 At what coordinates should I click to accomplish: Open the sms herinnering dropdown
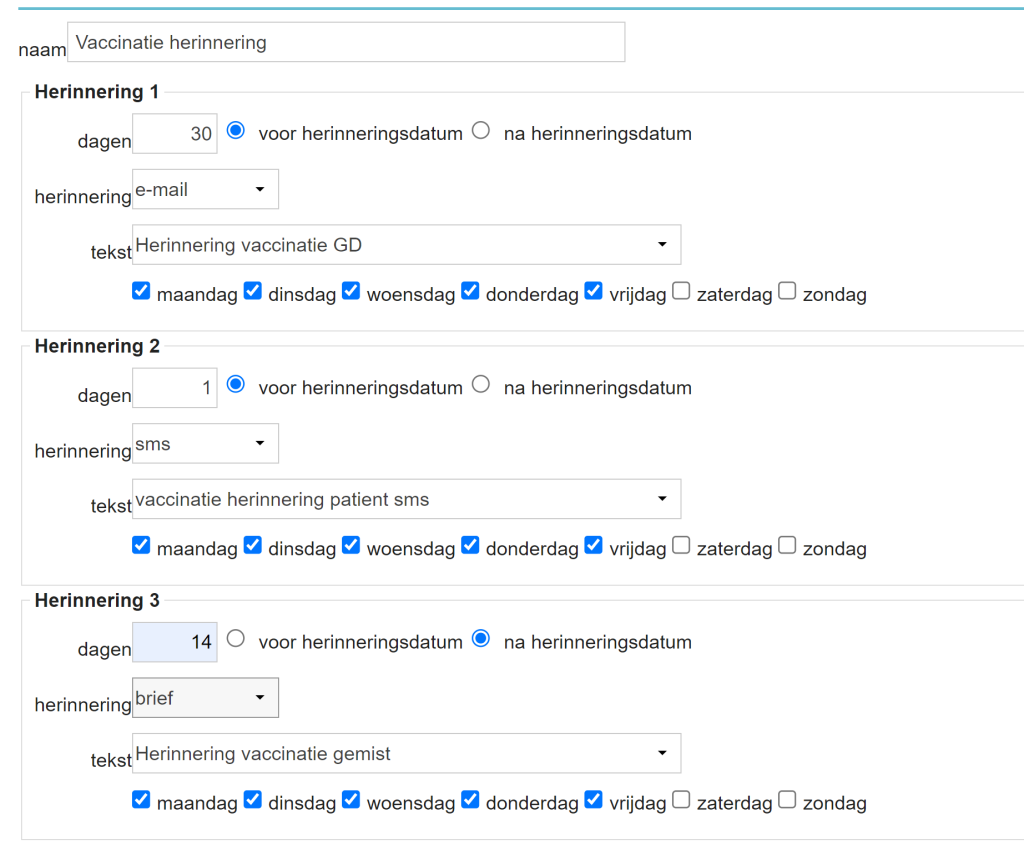click(205, 443)
